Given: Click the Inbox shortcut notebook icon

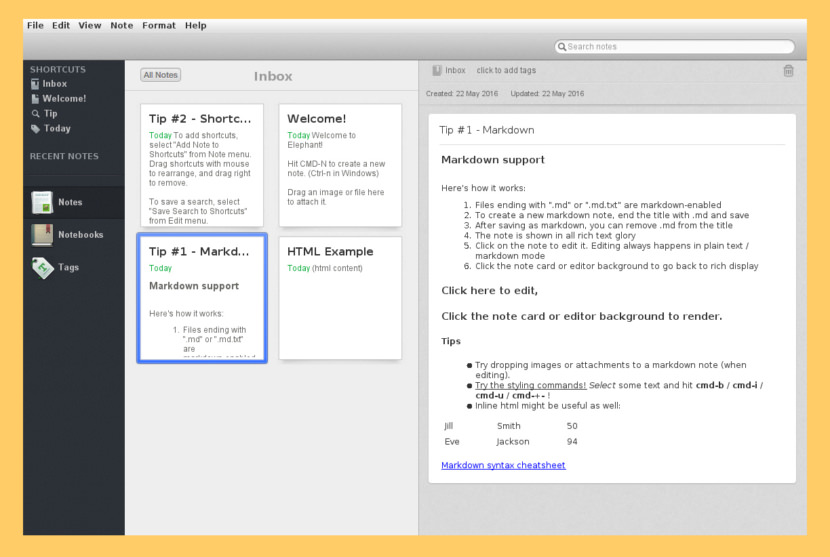Looking at the screenshot, I should click(35, 84).
